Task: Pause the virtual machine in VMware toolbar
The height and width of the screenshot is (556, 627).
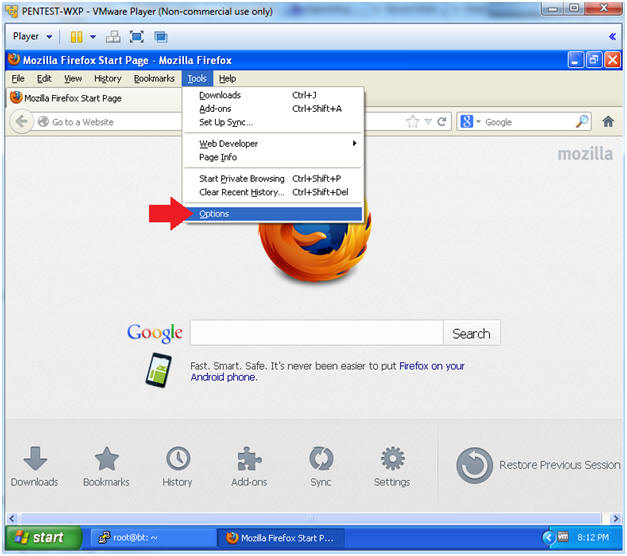Action: [x=76, y=37]
